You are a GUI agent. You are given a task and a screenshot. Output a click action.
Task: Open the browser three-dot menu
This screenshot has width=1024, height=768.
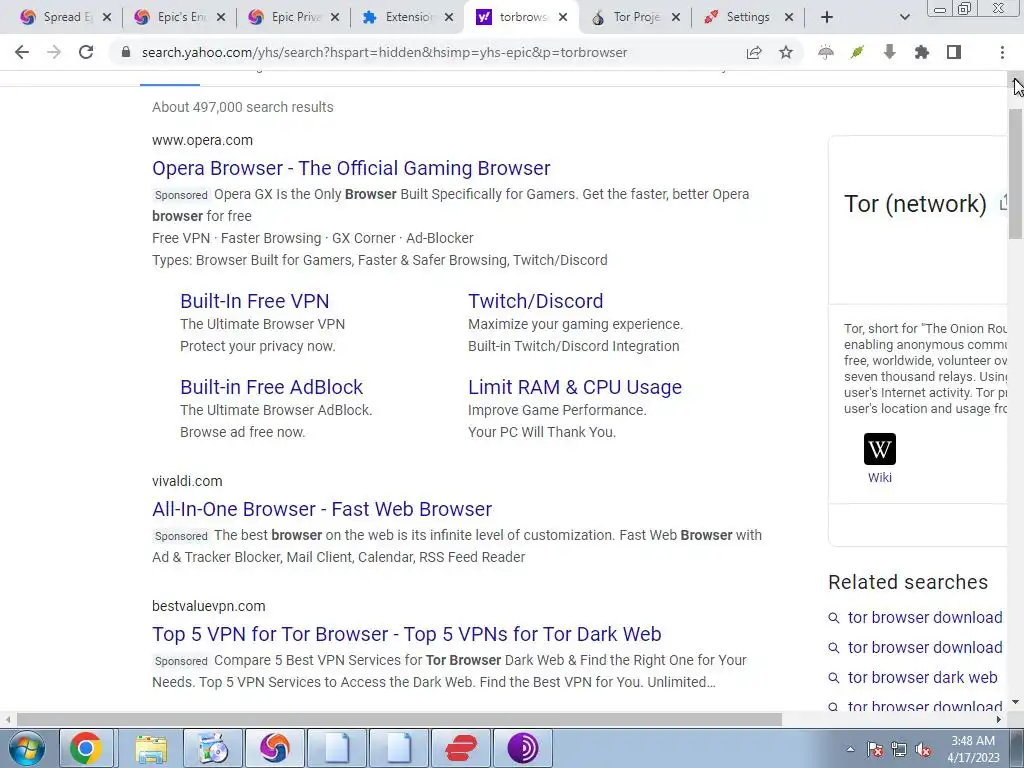[1002, 52]
